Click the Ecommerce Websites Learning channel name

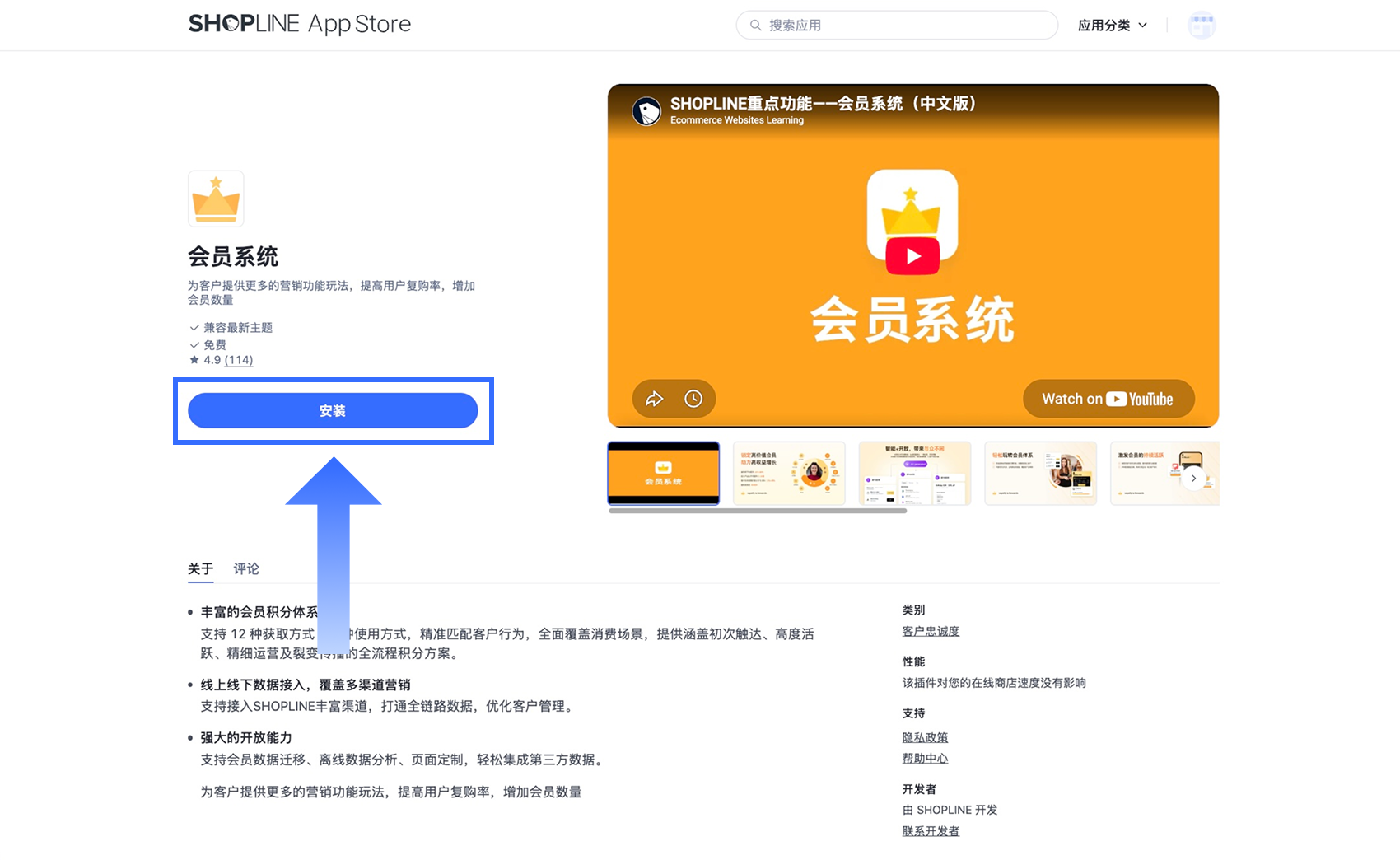pos(737,120)
